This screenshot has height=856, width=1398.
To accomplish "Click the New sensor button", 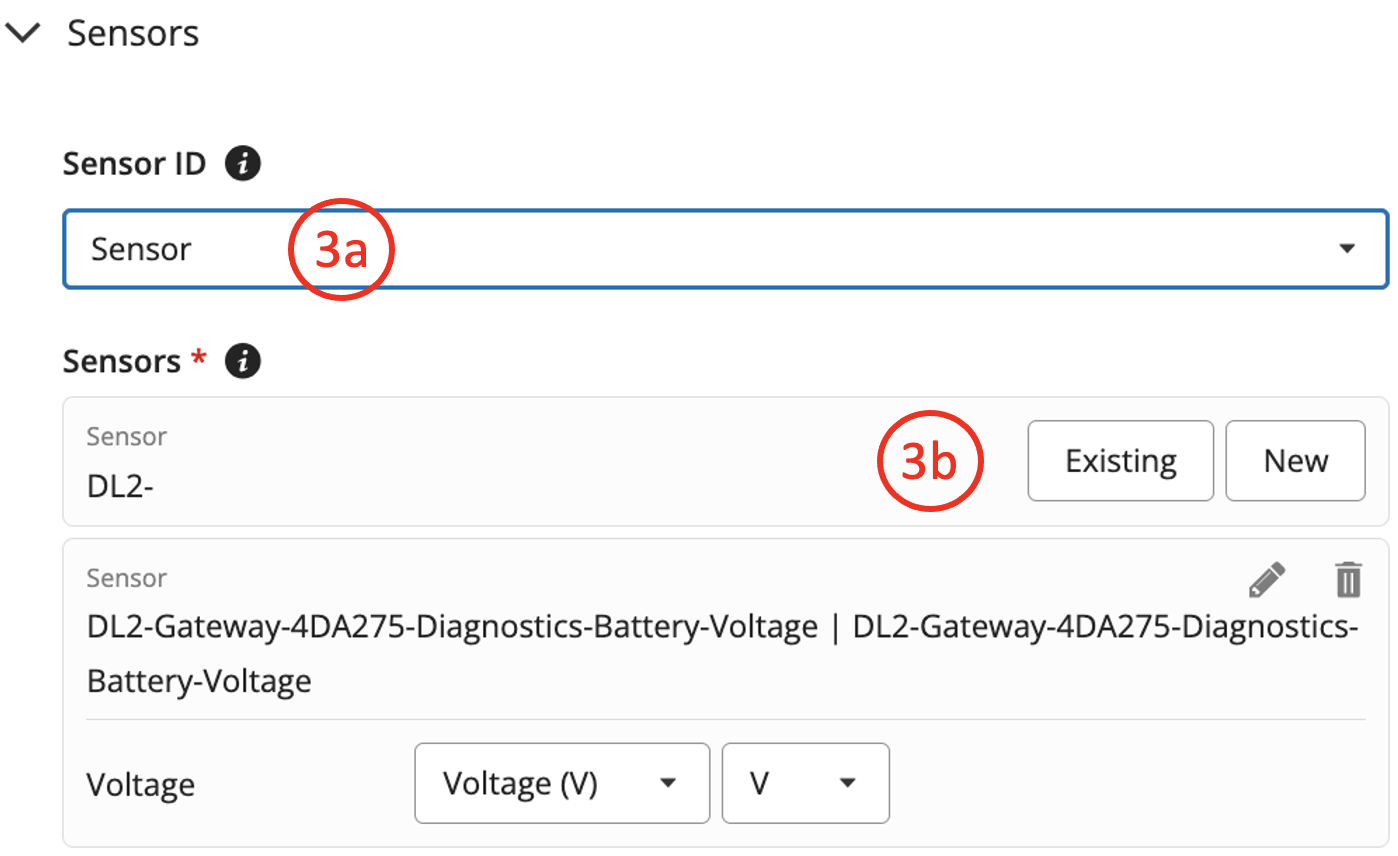I will pyautogui.click(x=1296, y=461).
